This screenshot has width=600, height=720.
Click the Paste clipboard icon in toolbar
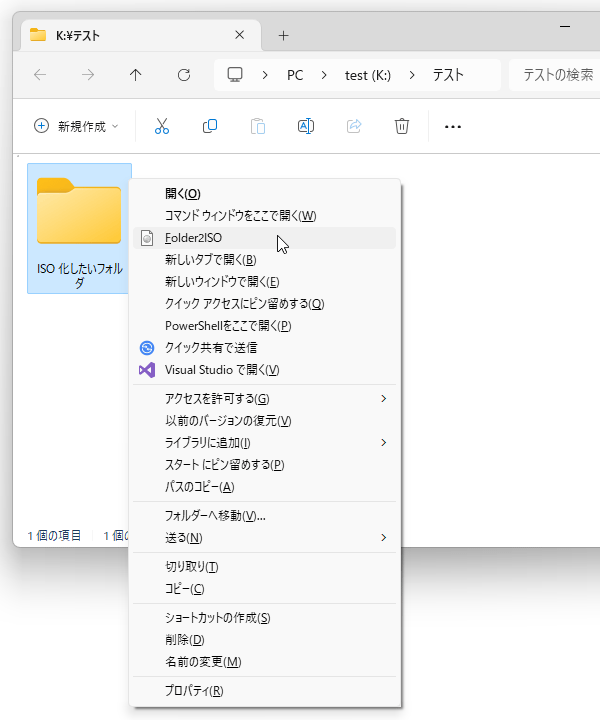point(258,126)
